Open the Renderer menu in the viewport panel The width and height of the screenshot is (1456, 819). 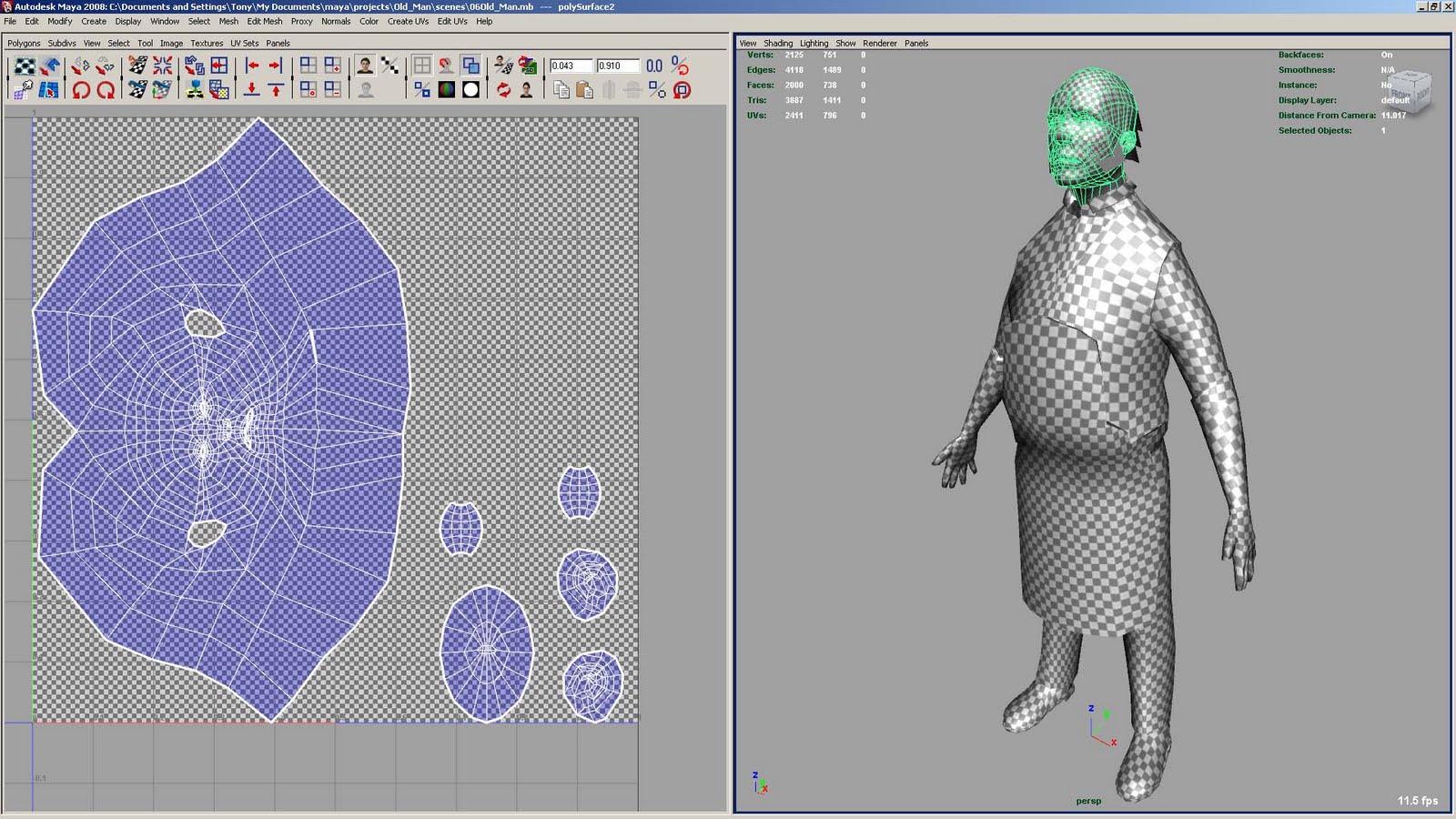[879, 43]
